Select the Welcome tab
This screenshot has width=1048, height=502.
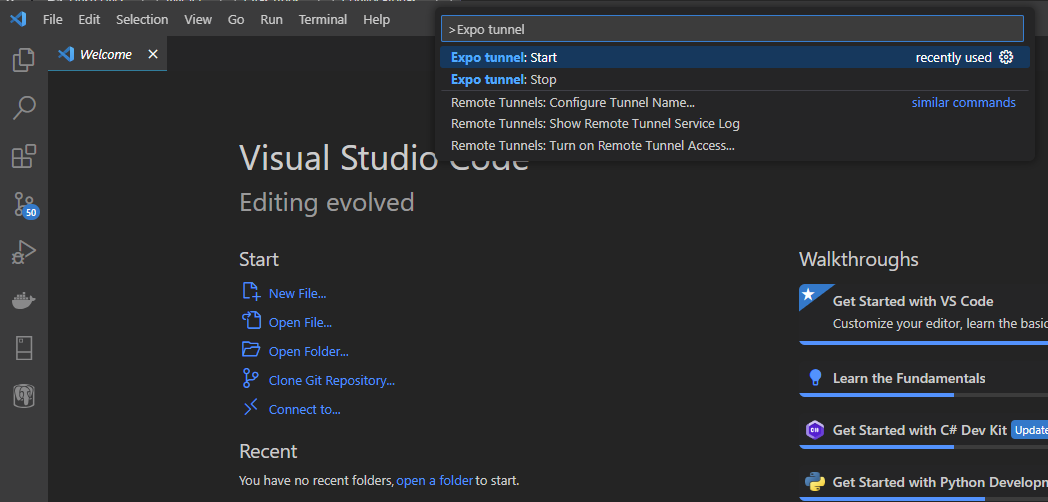point(107,54)
